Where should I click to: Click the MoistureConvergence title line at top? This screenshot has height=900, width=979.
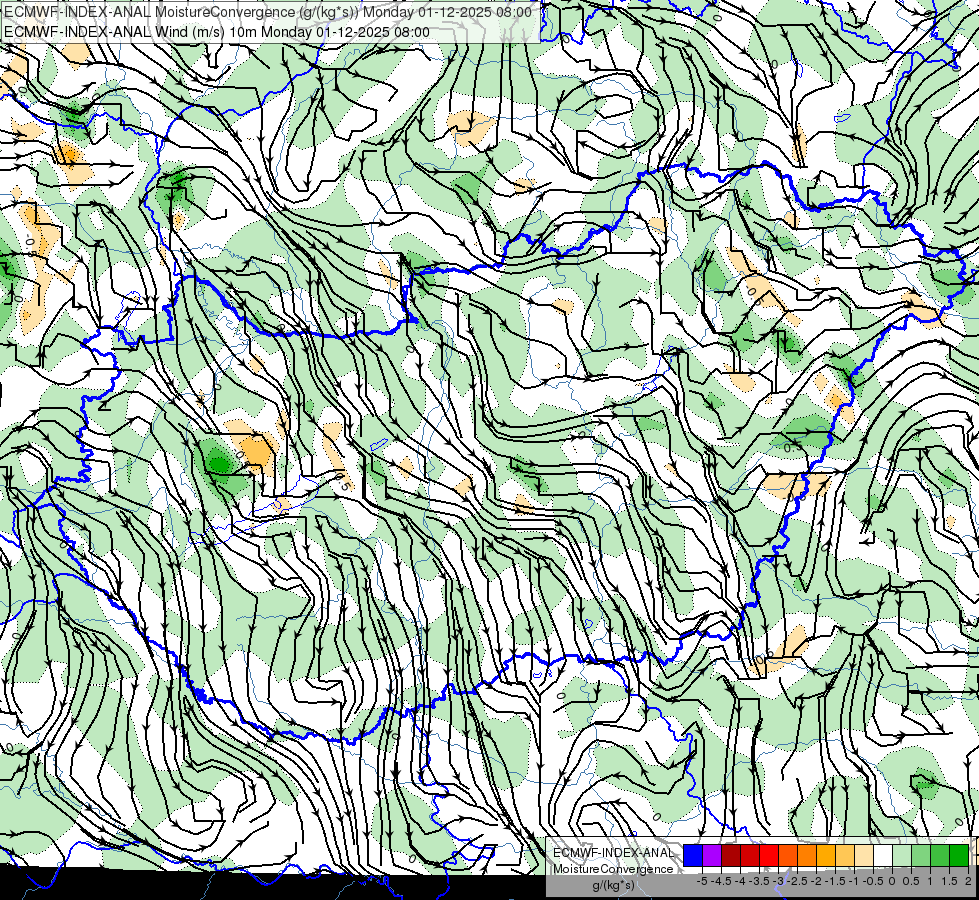click(x=268, y=12)
